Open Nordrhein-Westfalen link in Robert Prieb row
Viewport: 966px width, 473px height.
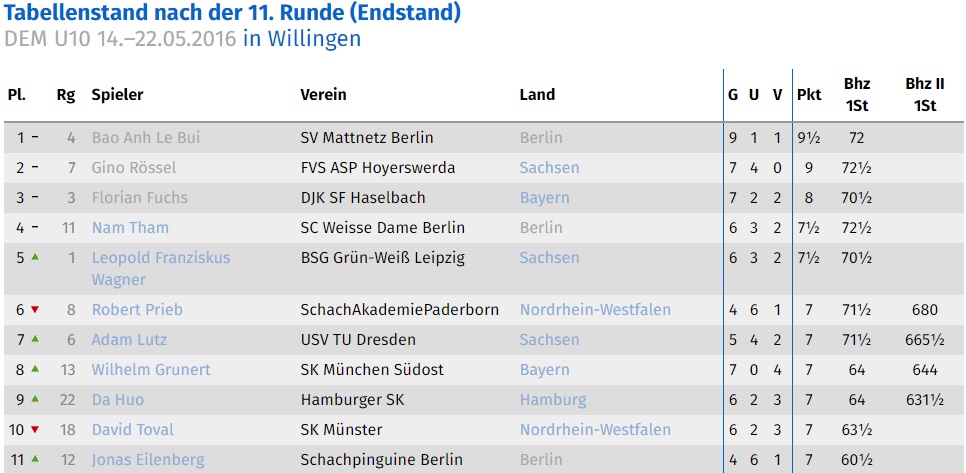pyautogui.click(x=595, y=310)
